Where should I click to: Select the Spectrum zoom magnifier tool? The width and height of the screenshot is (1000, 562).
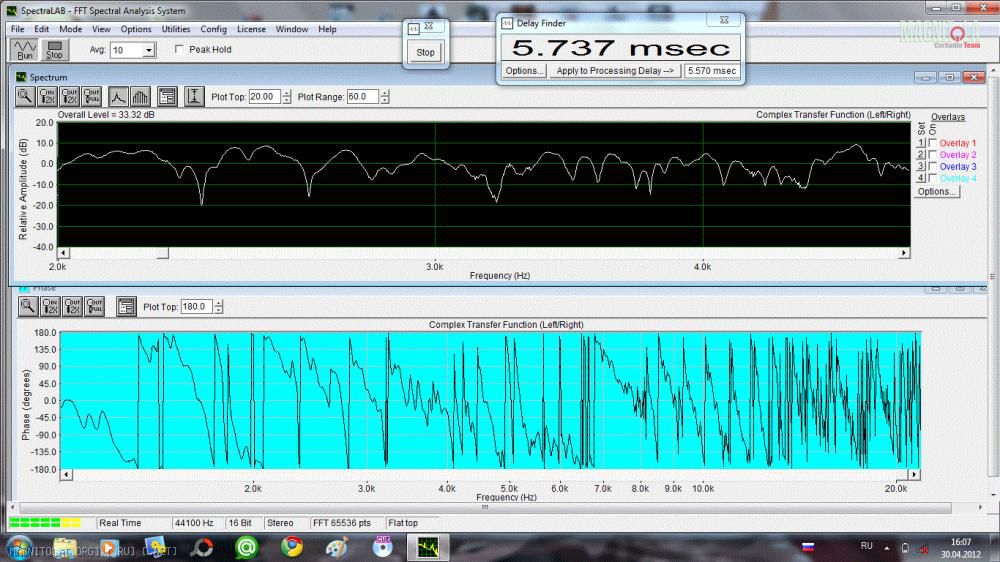25,96
